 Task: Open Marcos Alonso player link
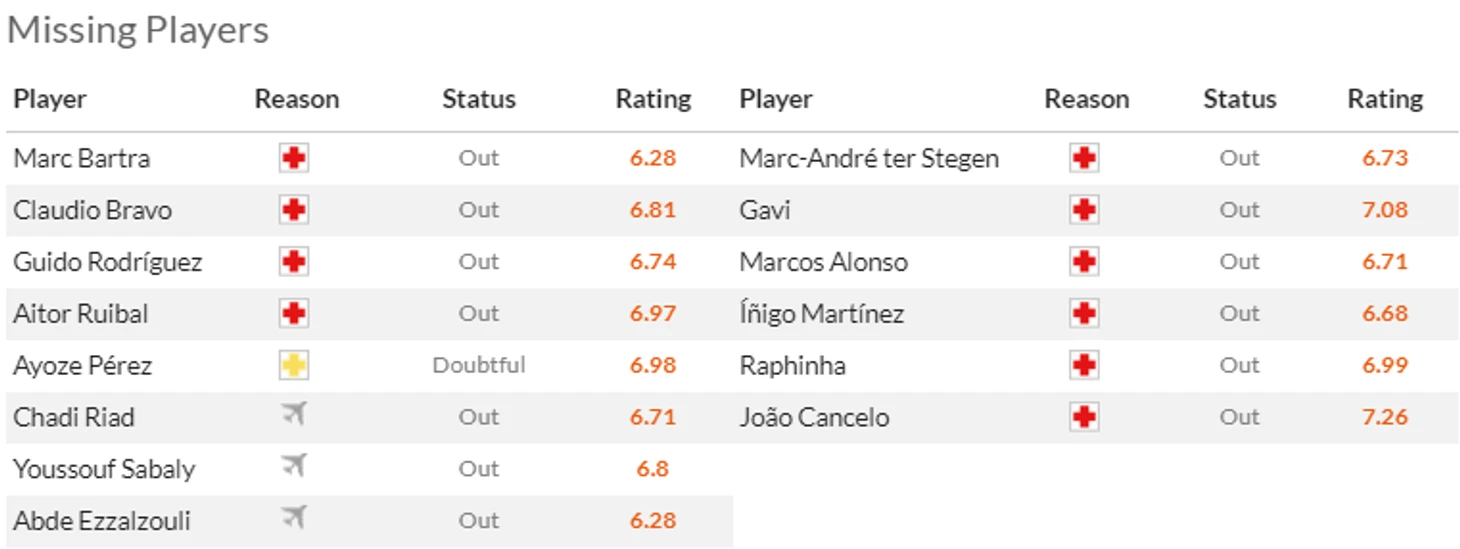point(824,262)
